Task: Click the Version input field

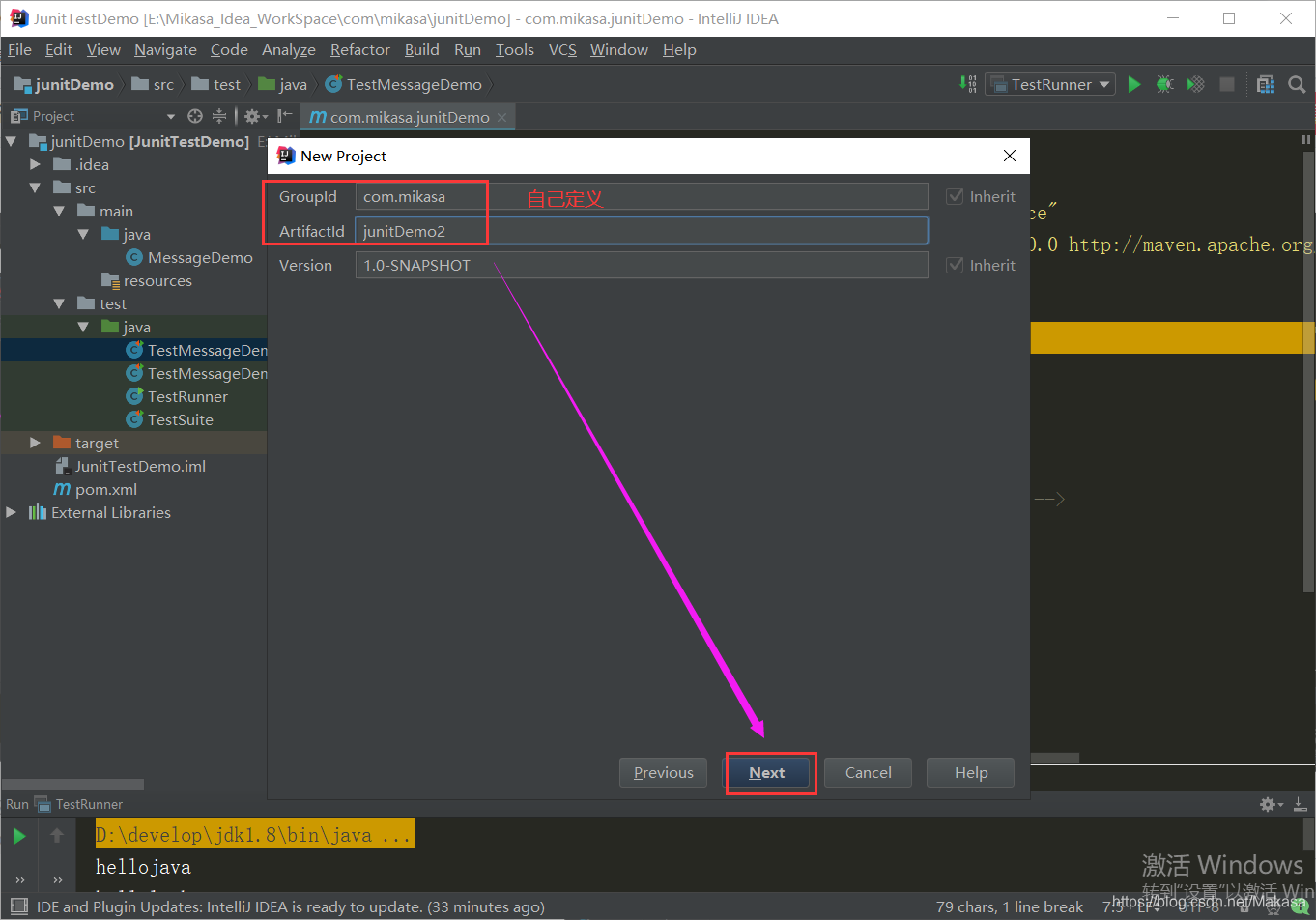Action: tap(642, 265)
